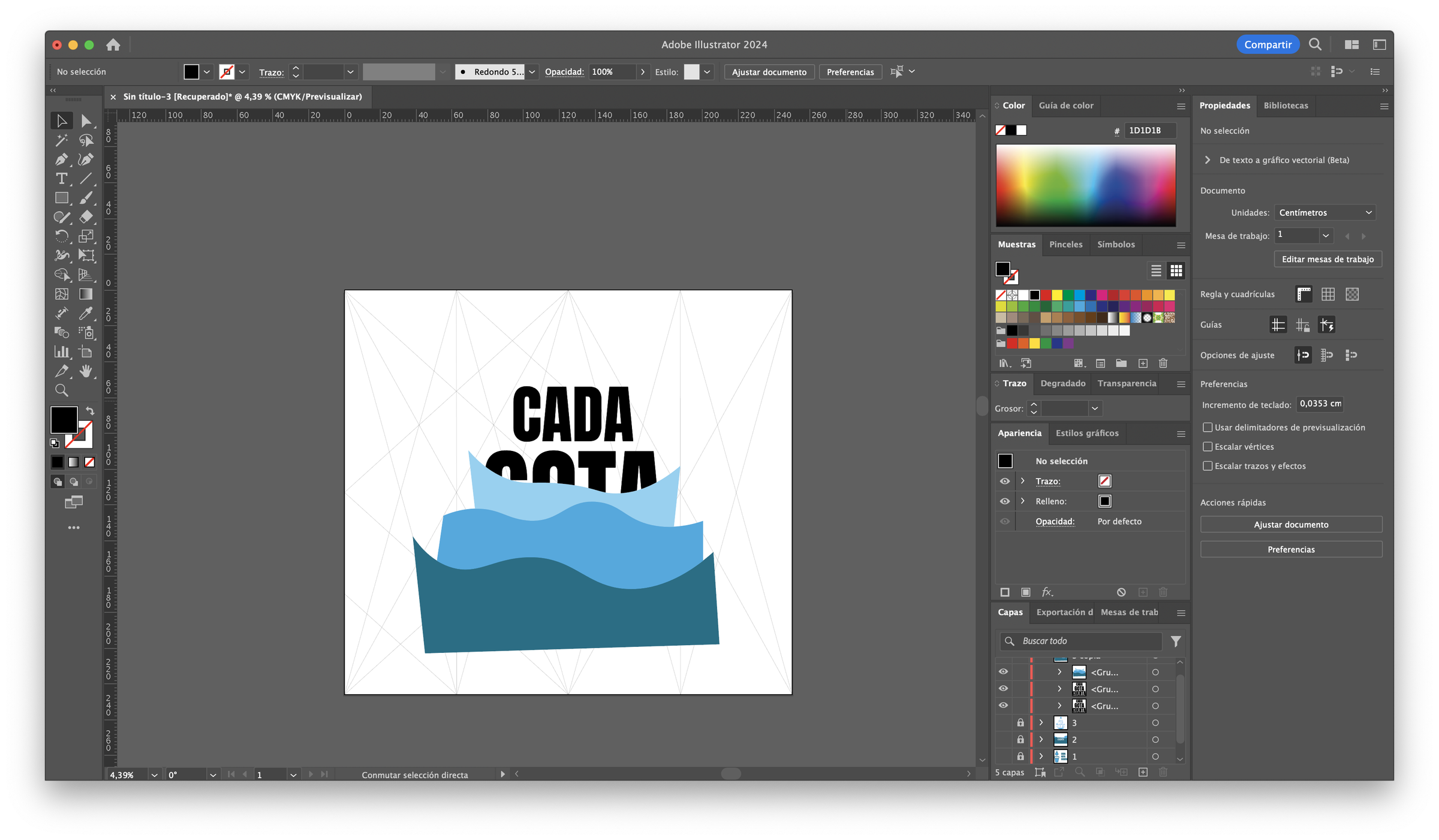This screenshot has width=1439, height=840.
Task: Expand layer 3 in Capas panel
Action: (1041, 722)
